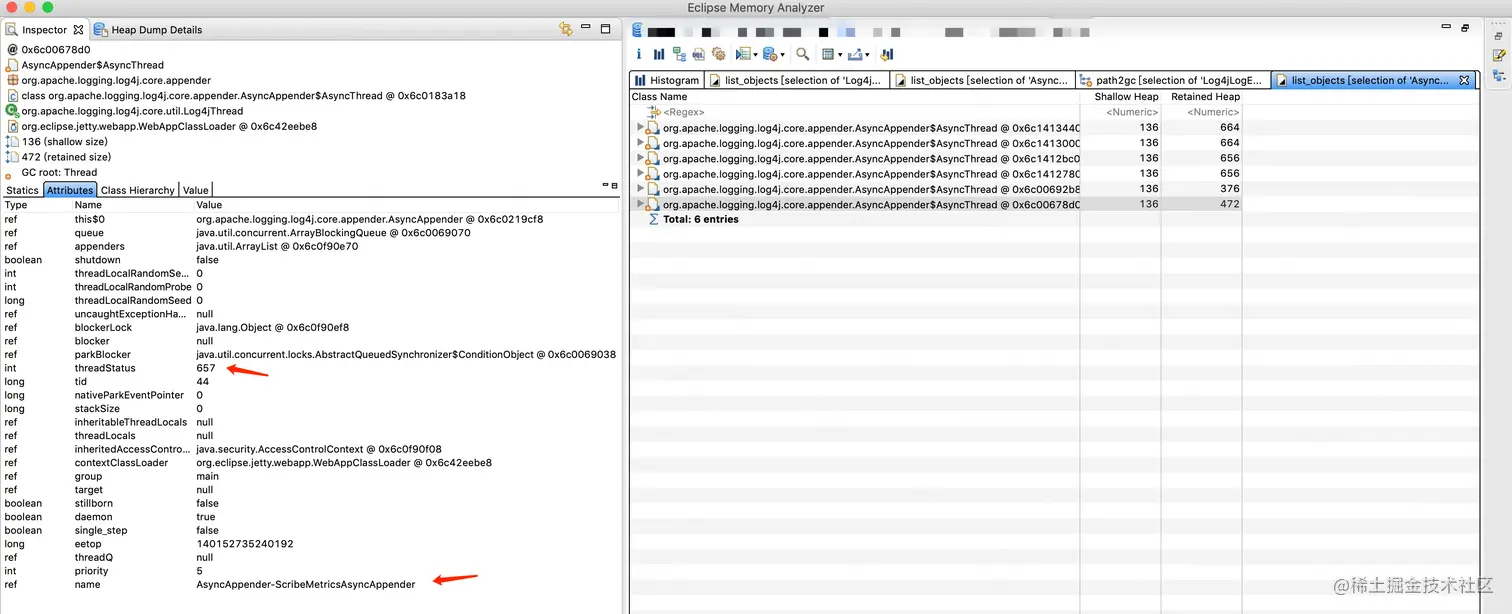Click the Class Name <Regex> filter field

tap(855, 112)
